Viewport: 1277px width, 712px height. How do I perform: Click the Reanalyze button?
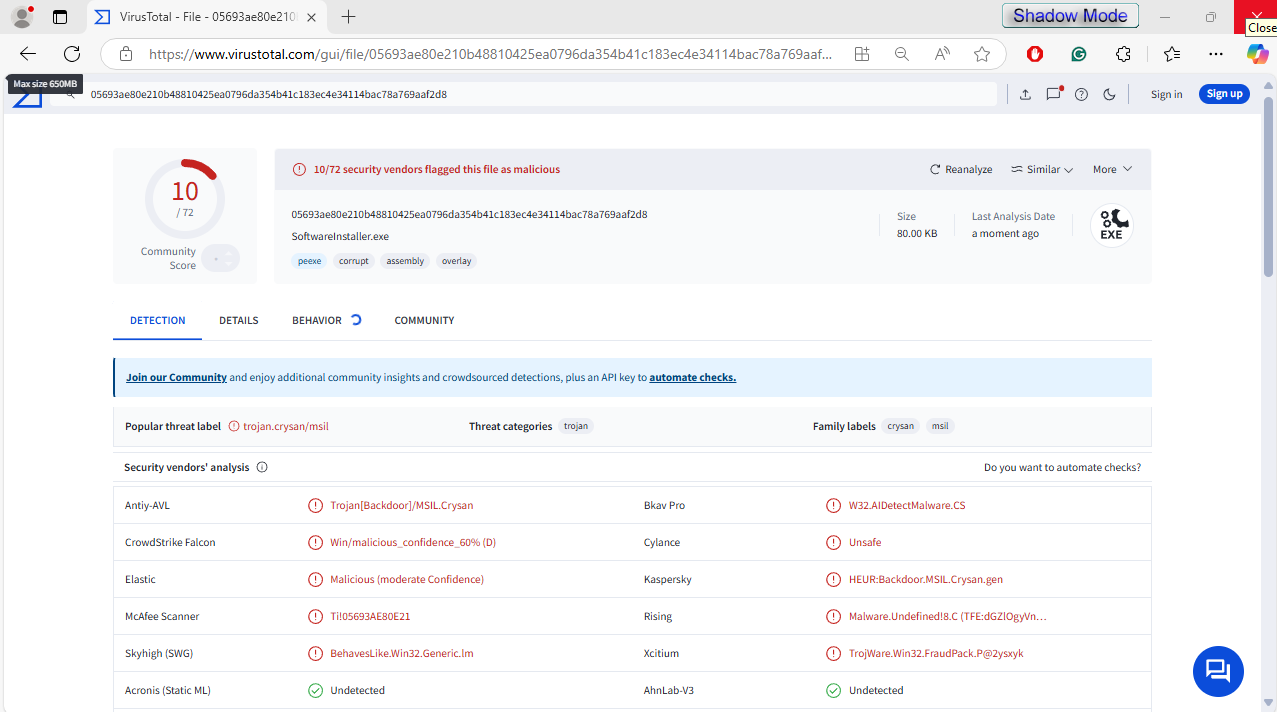click(961, 169)
